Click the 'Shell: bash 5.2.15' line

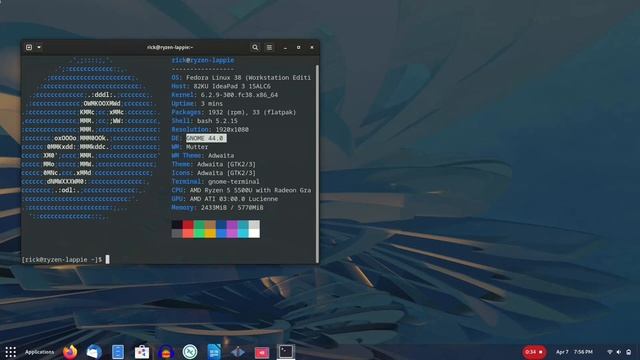(x=204, y=121)
